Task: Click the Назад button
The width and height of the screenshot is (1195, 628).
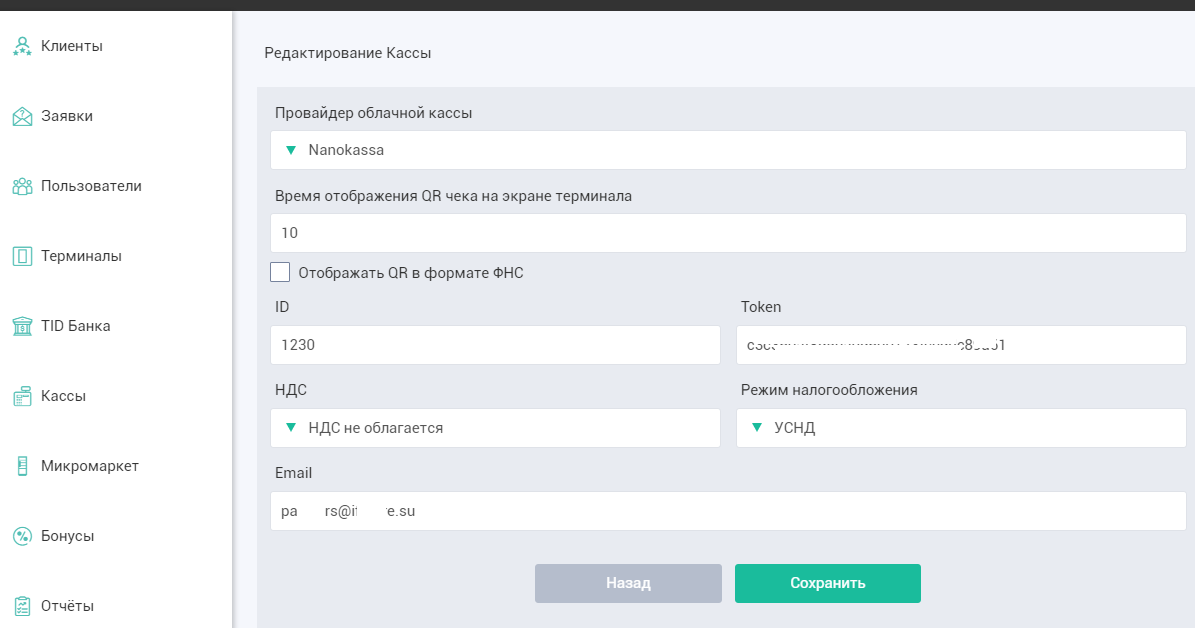Action: click(628, 583)
